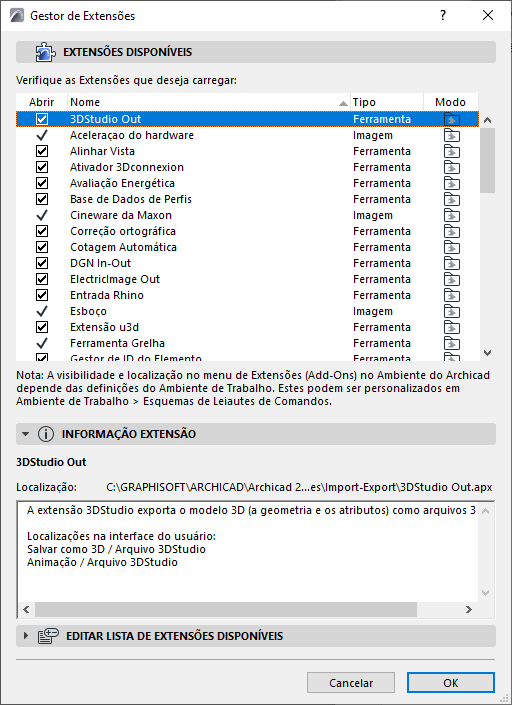Click the puzzle icon in Extensões Disponíveis header
This screenshot has height=705, width=512.
[x=45, y=52]
